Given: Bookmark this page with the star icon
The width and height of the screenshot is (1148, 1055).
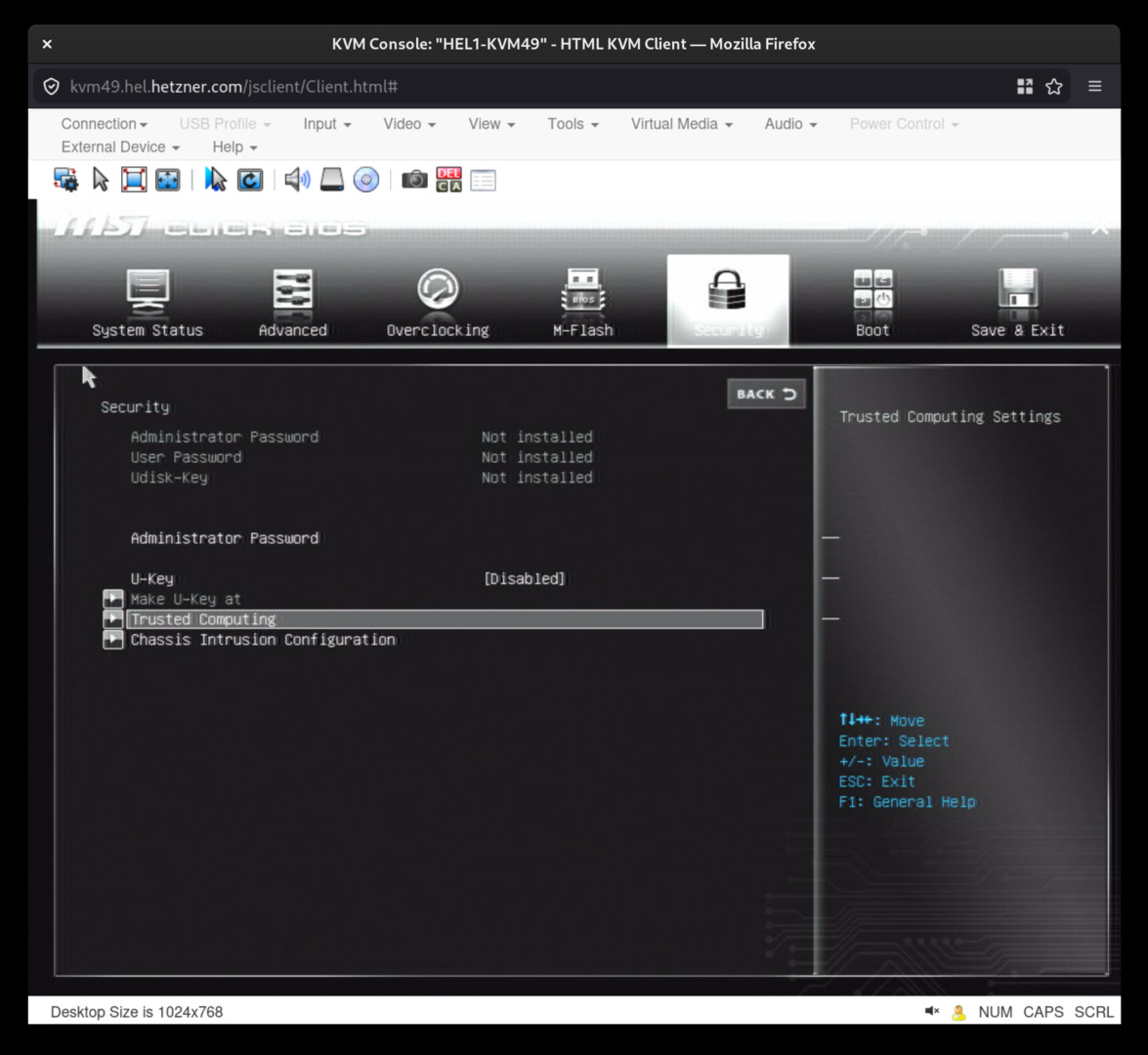Looking at the screenshot, I should pos(1054,87).
